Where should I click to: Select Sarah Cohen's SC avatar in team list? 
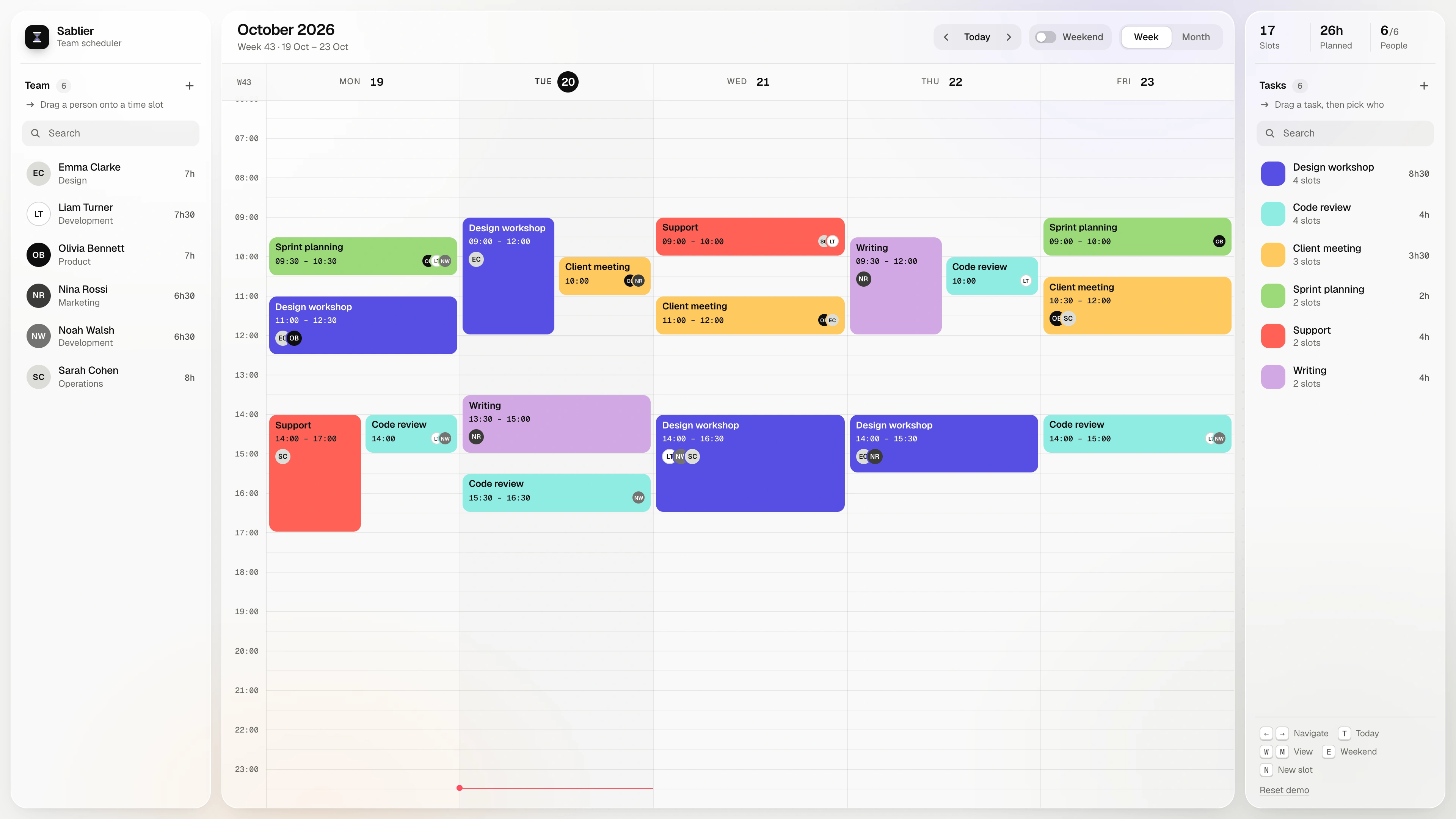click(38, 377)
